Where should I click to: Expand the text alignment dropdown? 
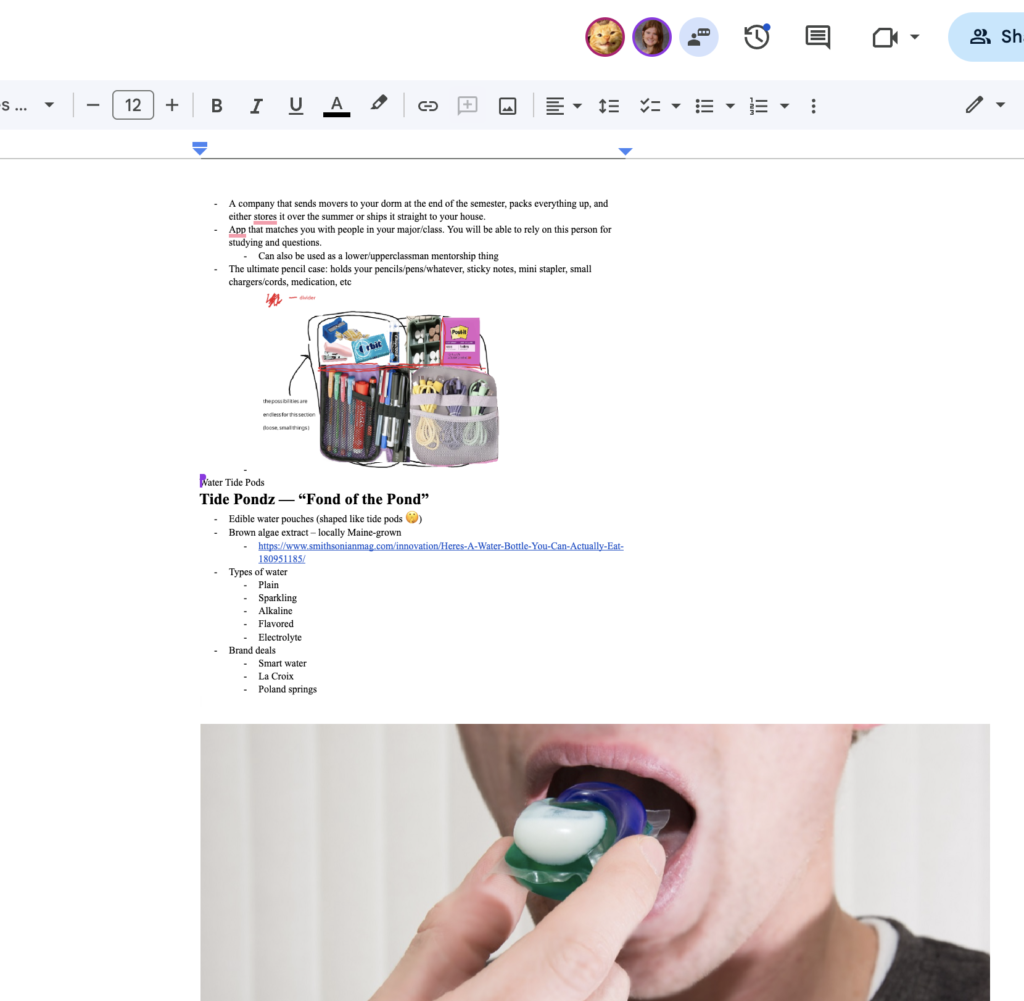click(577, 106)
